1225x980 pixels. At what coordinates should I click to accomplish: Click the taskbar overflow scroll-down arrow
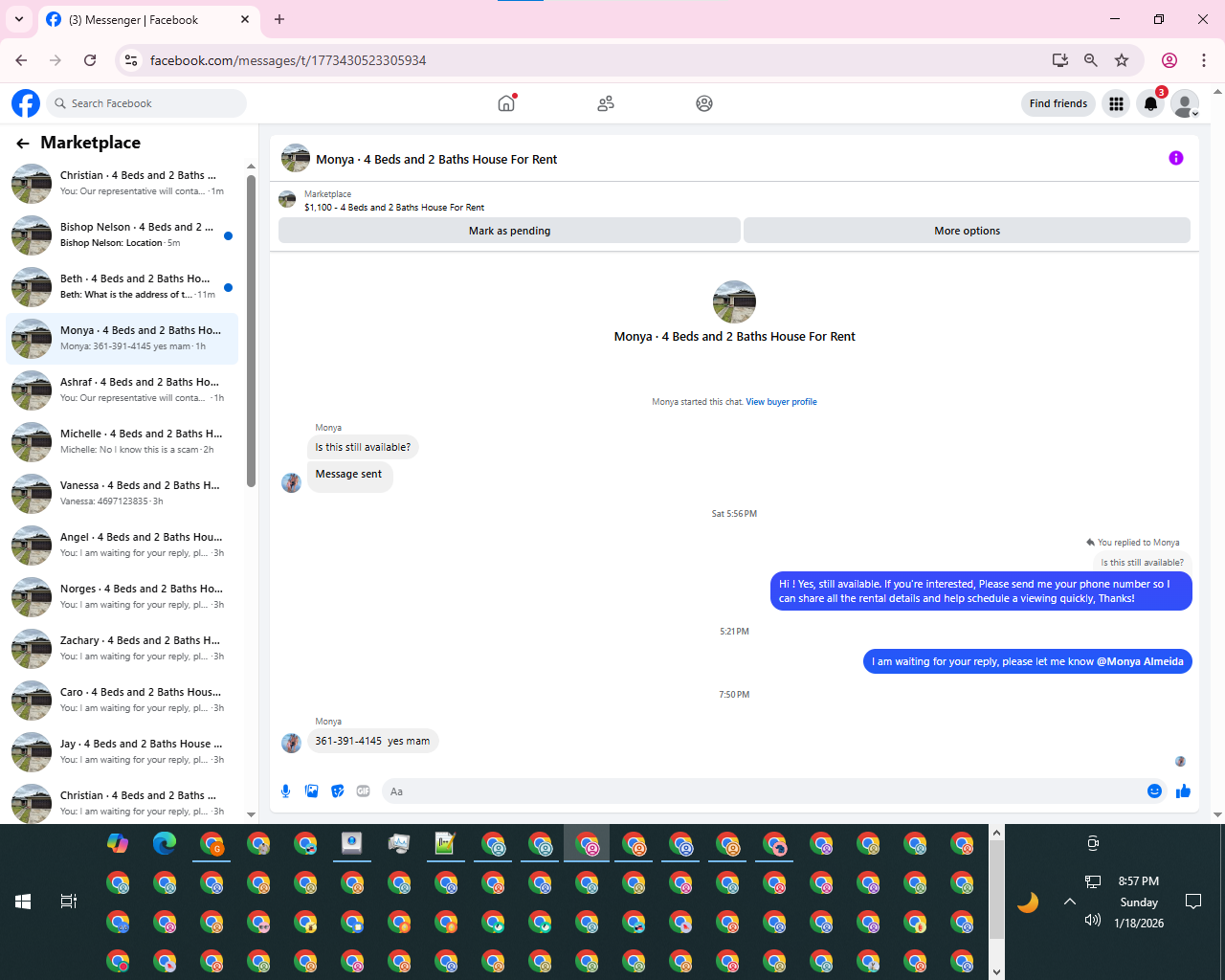tap(996, 971)
